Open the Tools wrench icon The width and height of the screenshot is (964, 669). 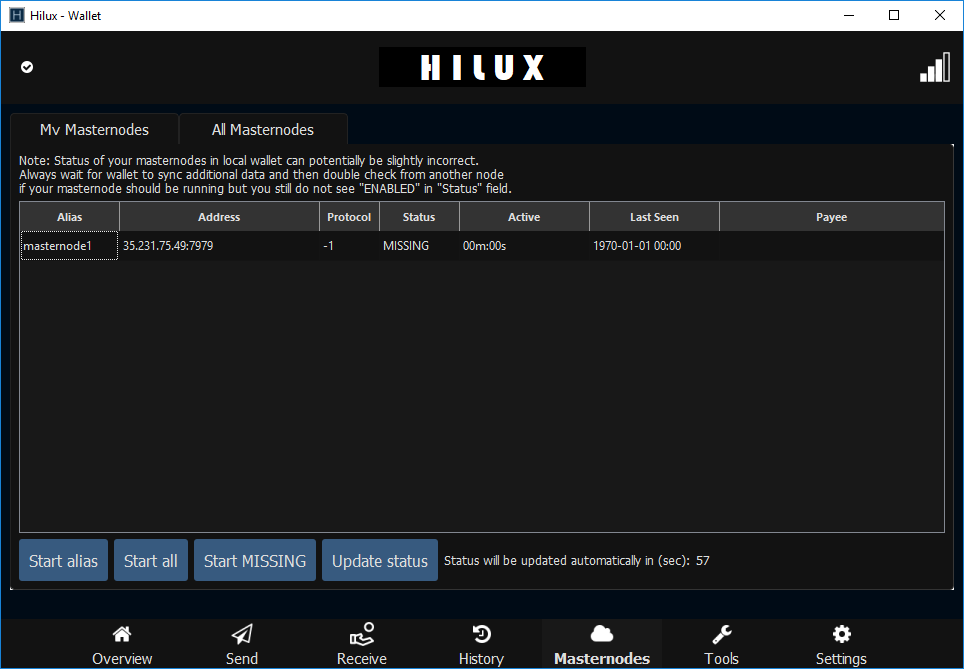pyautogui.click(x=721, y=634)
